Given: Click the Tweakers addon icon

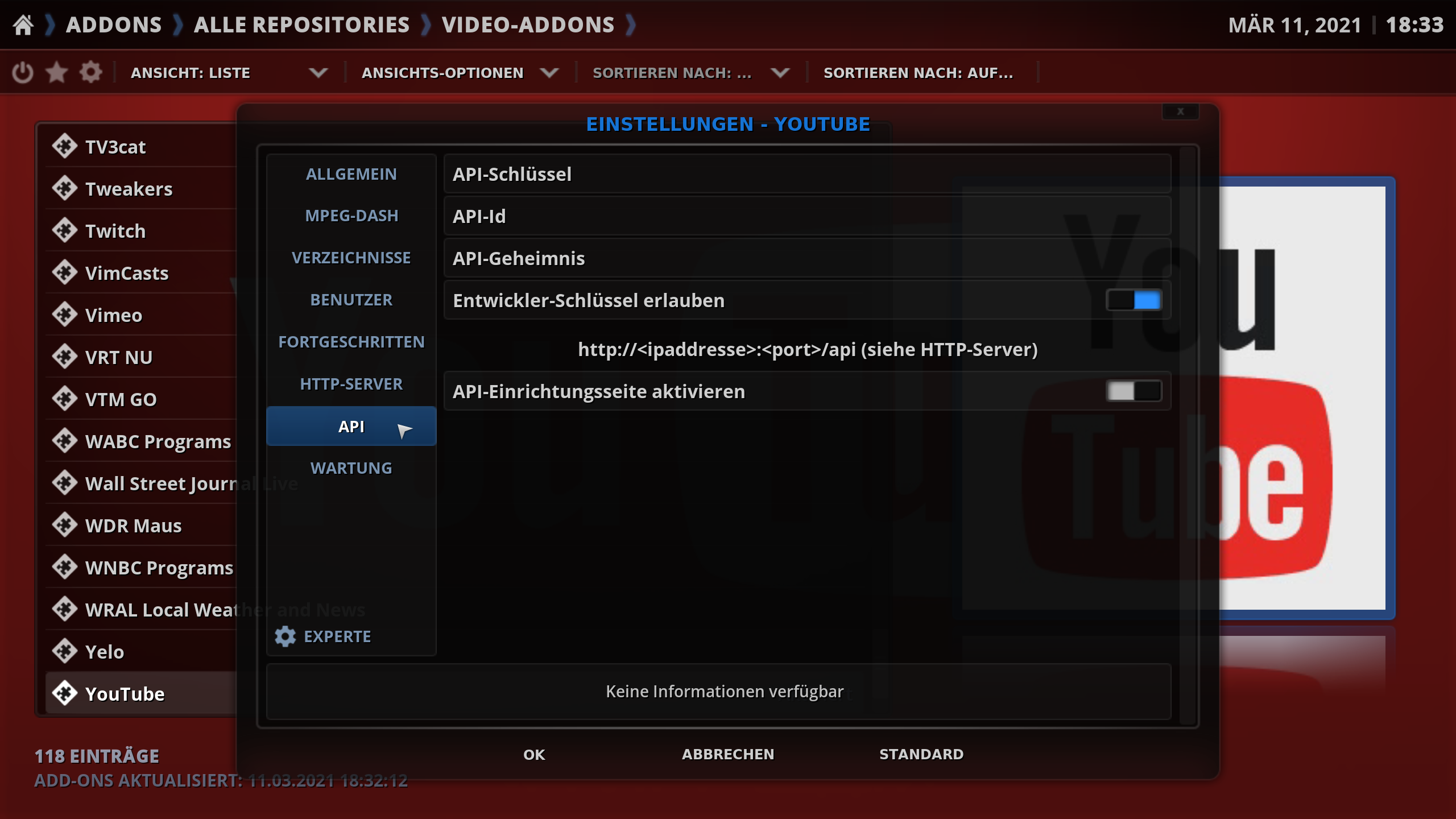Looking at the screenshot, I should tap(65, 188).
